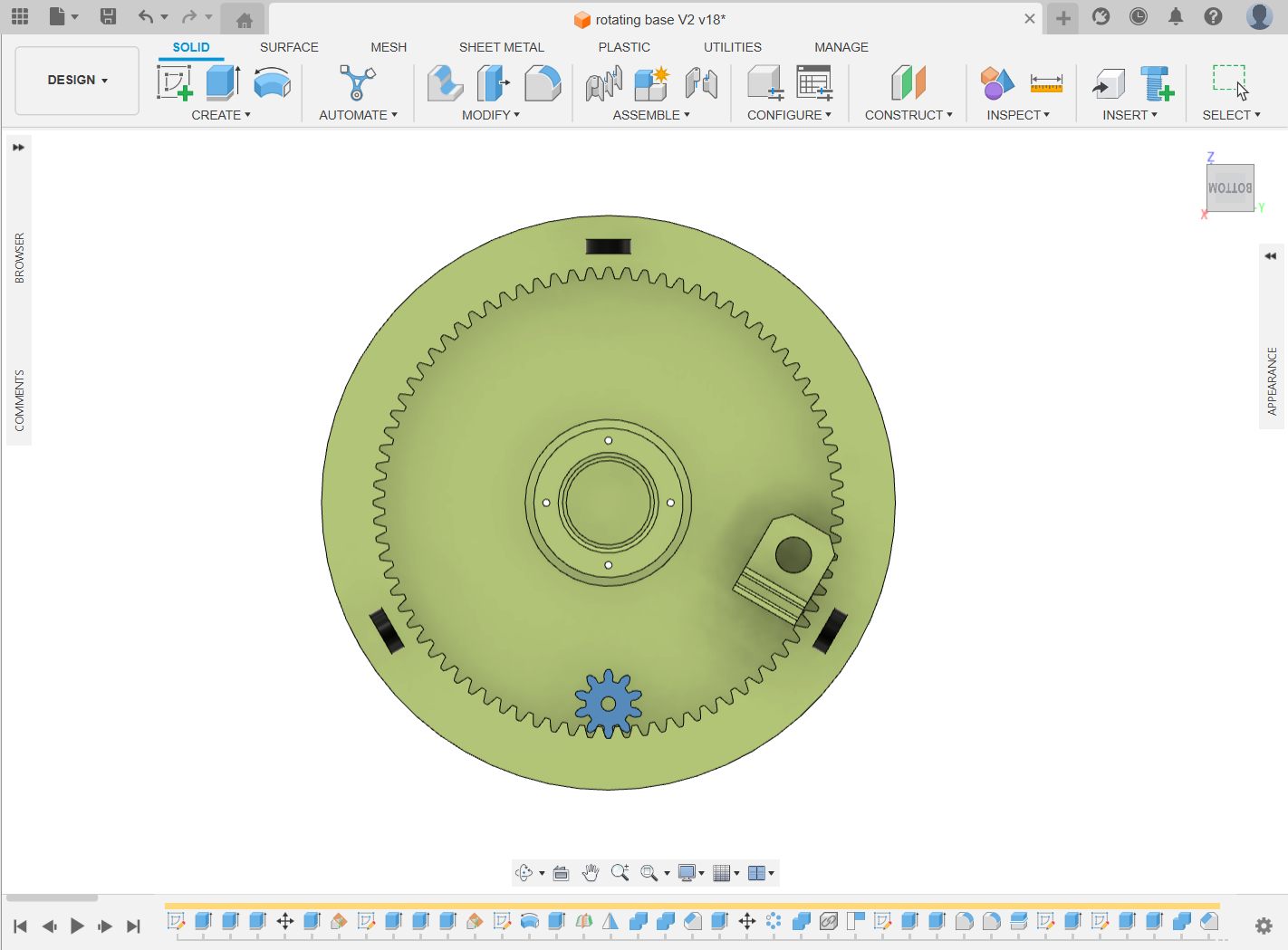Screen dimensions: 1288x950
Task: Open the Construct dropdown menu
Action: coord(908,115)
